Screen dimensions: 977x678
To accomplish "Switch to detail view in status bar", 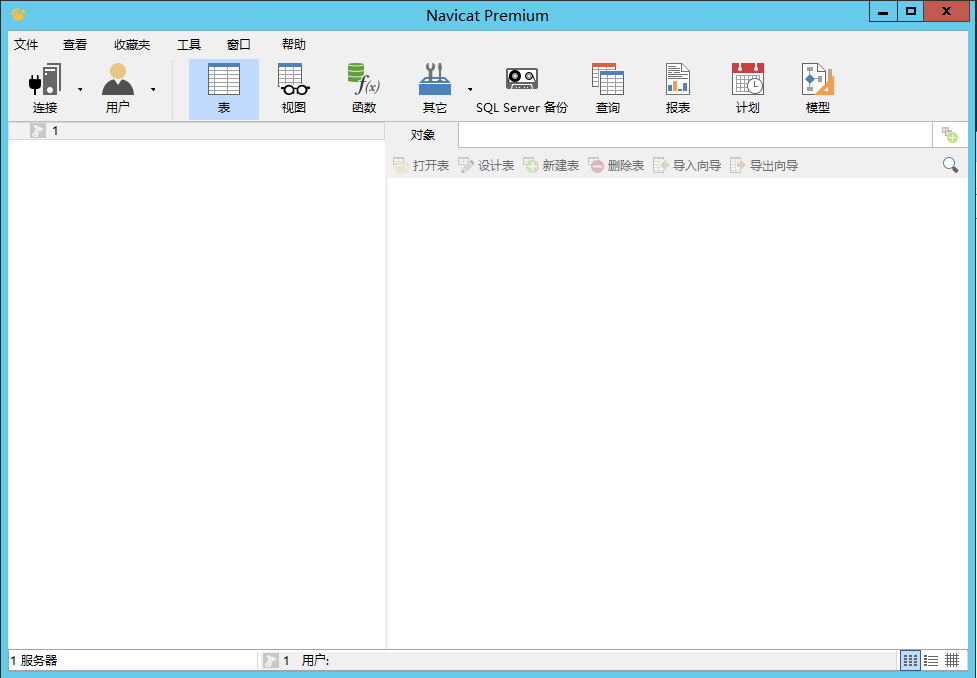I will tap(931, 660).
